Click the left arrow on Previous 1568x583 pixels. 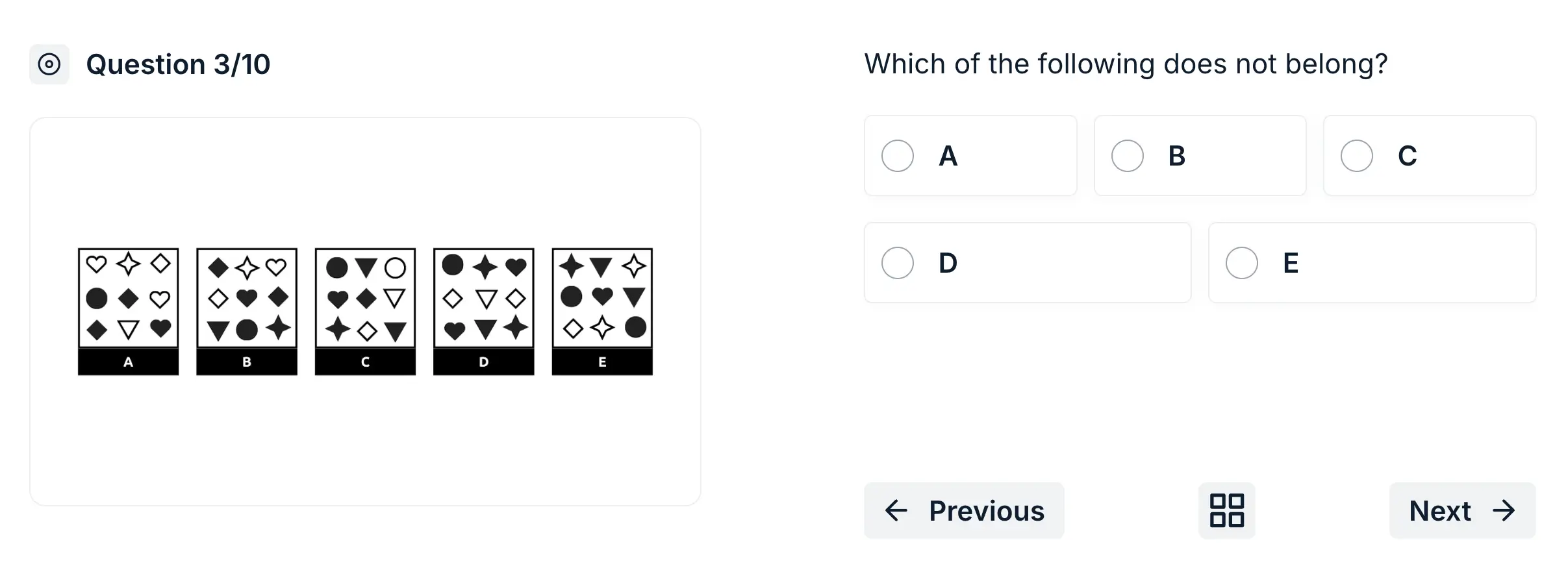[896, 510]
